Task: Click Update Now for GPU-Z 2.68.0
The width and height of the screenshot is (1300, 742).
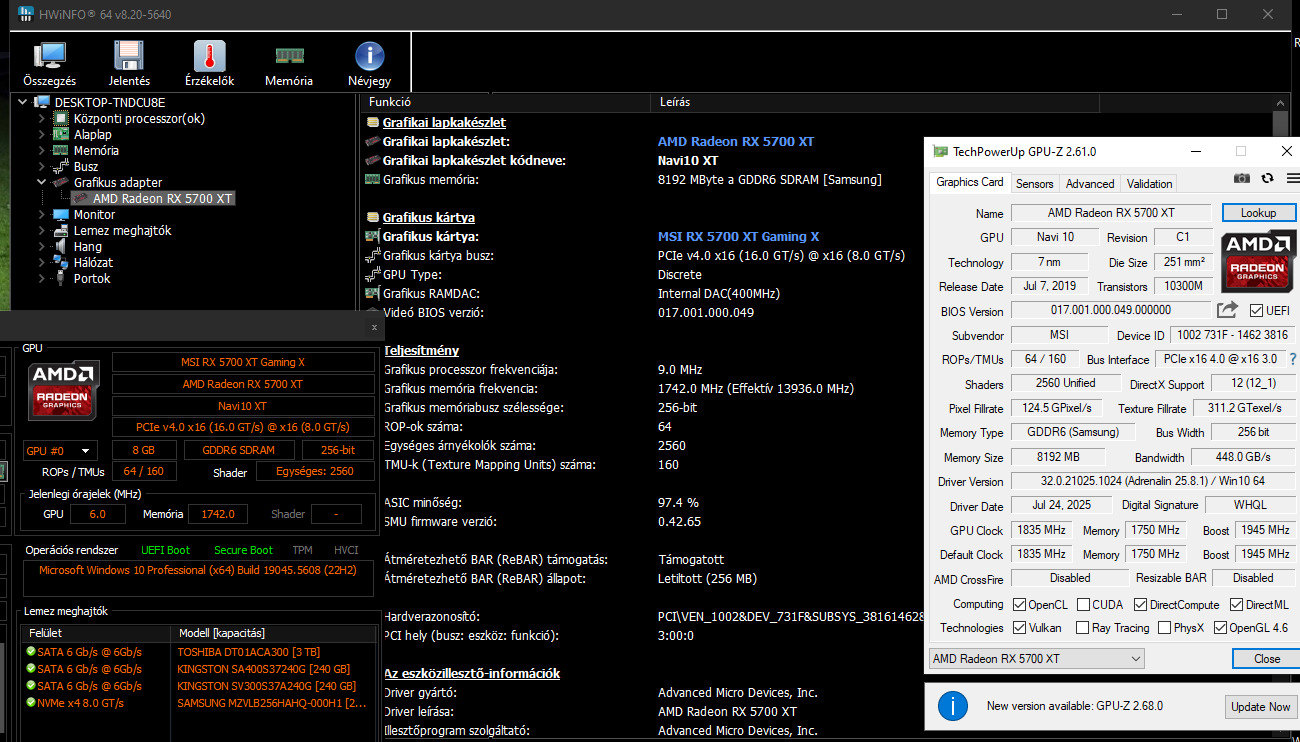Action: pyautogui.click(x=1261, y=707)
